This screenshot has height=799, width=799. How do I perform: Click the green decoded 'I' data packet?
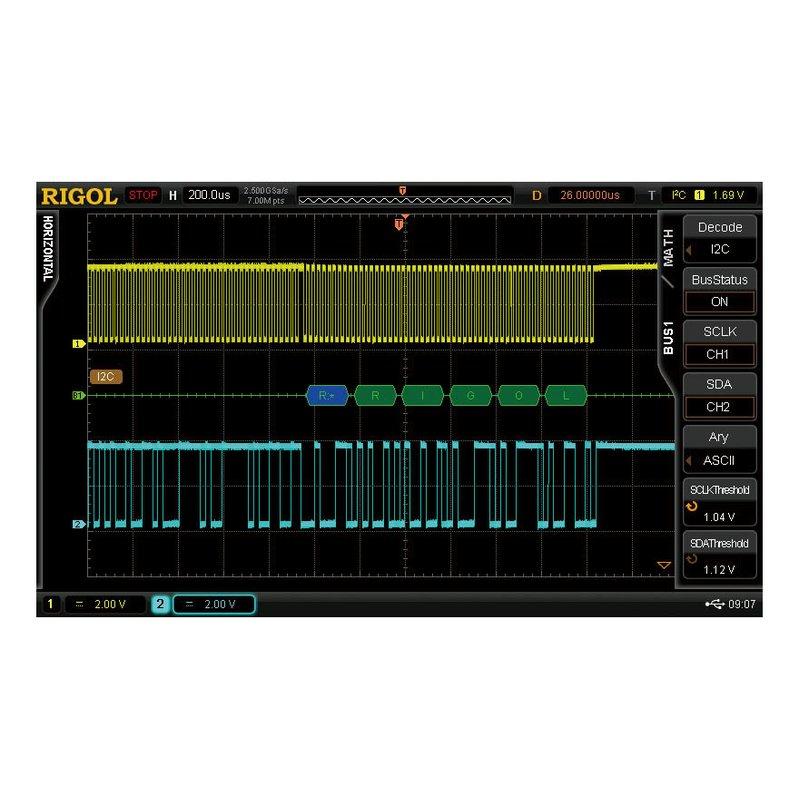click(422, 395)
